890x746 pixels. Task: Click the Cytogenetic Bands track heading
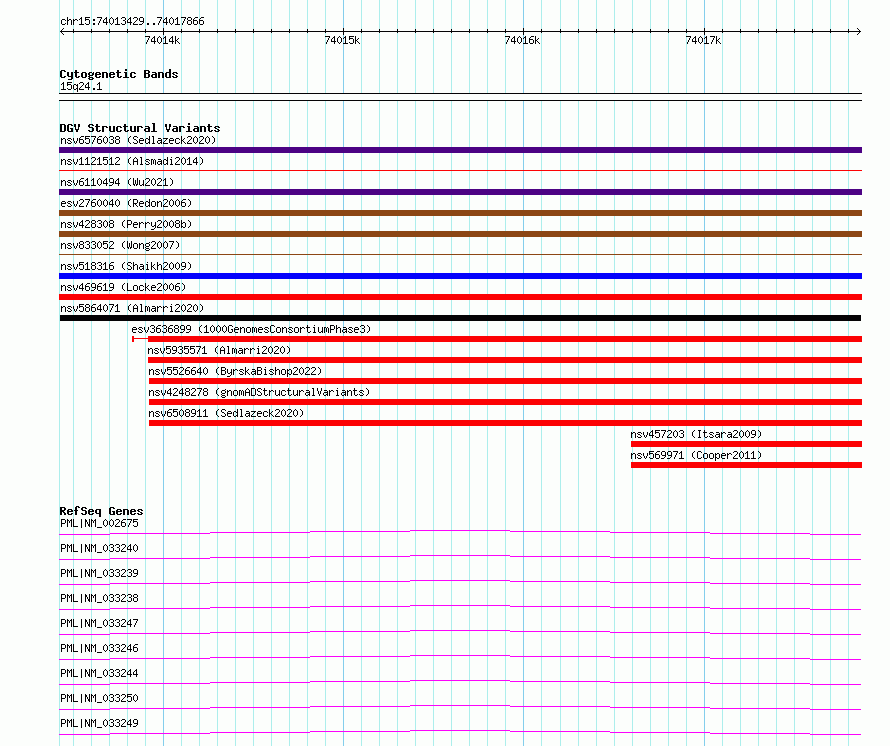(119, 74)
